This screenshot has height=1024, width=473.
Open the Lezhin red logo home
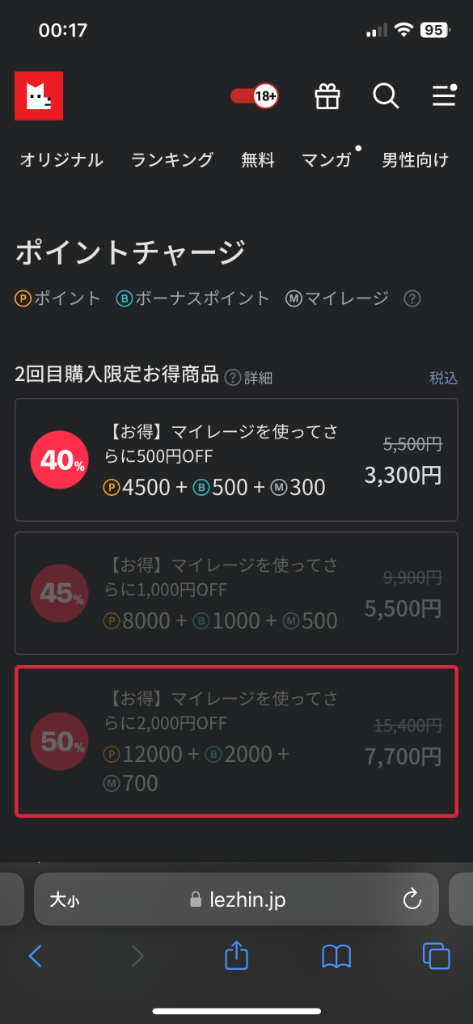[39, 96]
